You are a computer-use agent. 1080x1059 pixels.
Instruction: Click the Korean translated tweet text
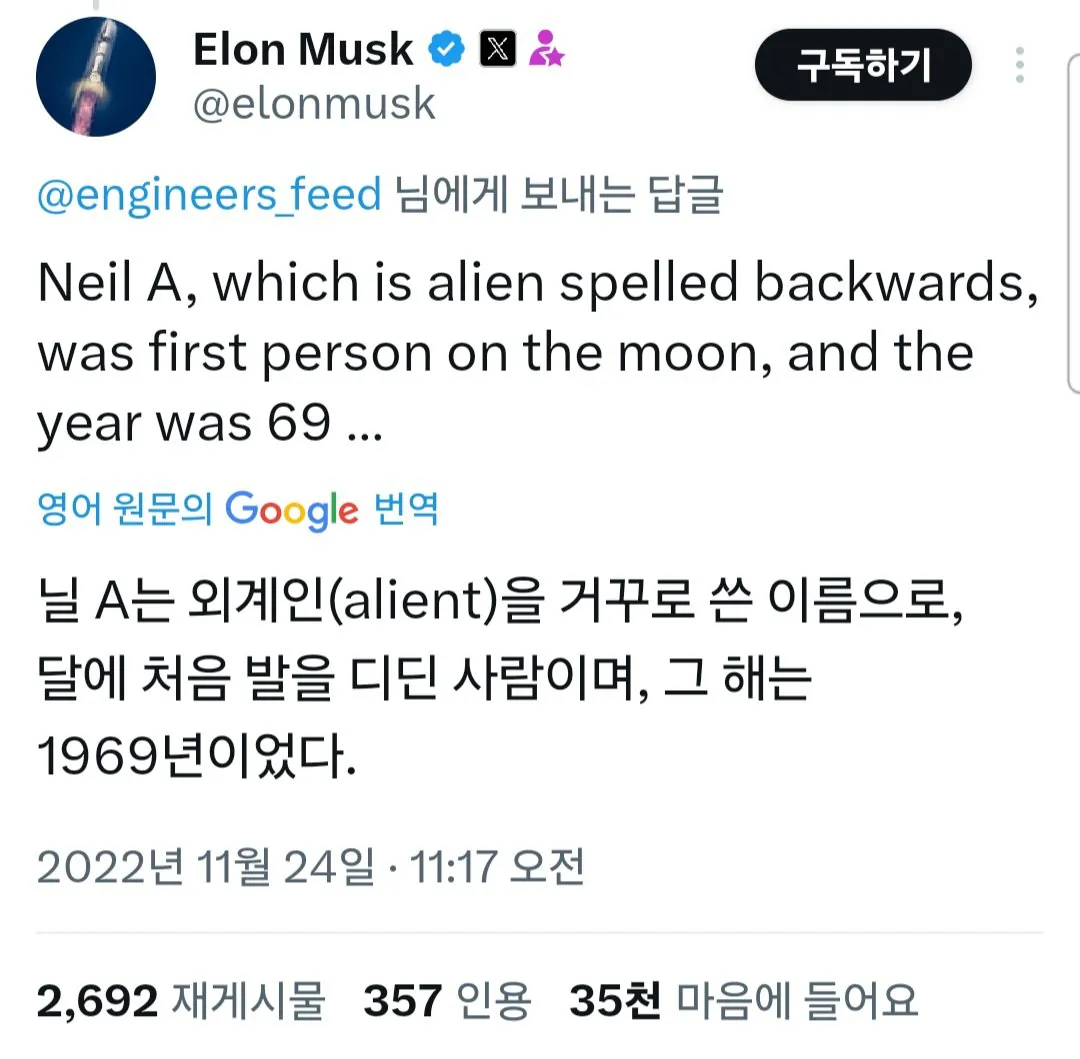[450, 675]
